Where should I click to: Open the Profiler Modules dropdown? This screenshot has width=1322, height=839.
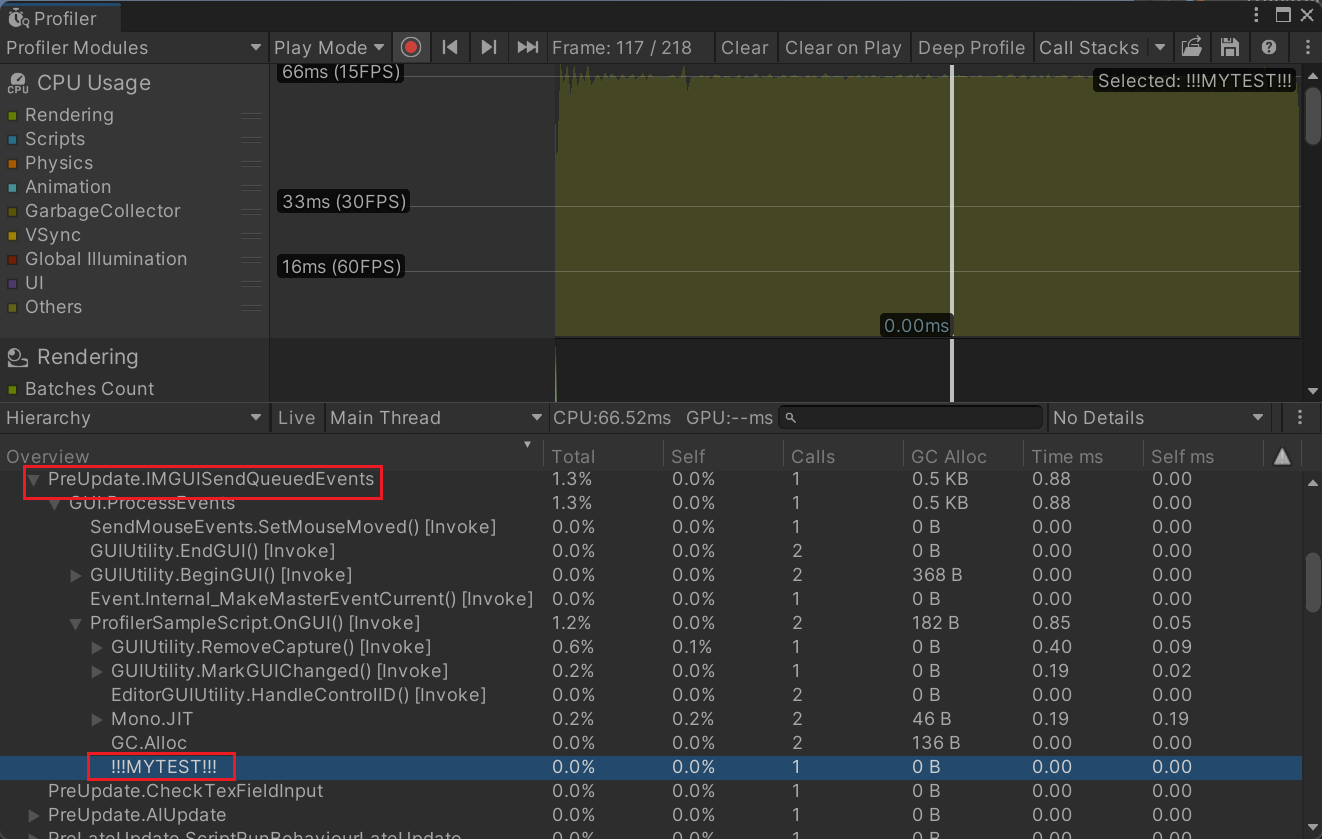click(134, 47)
